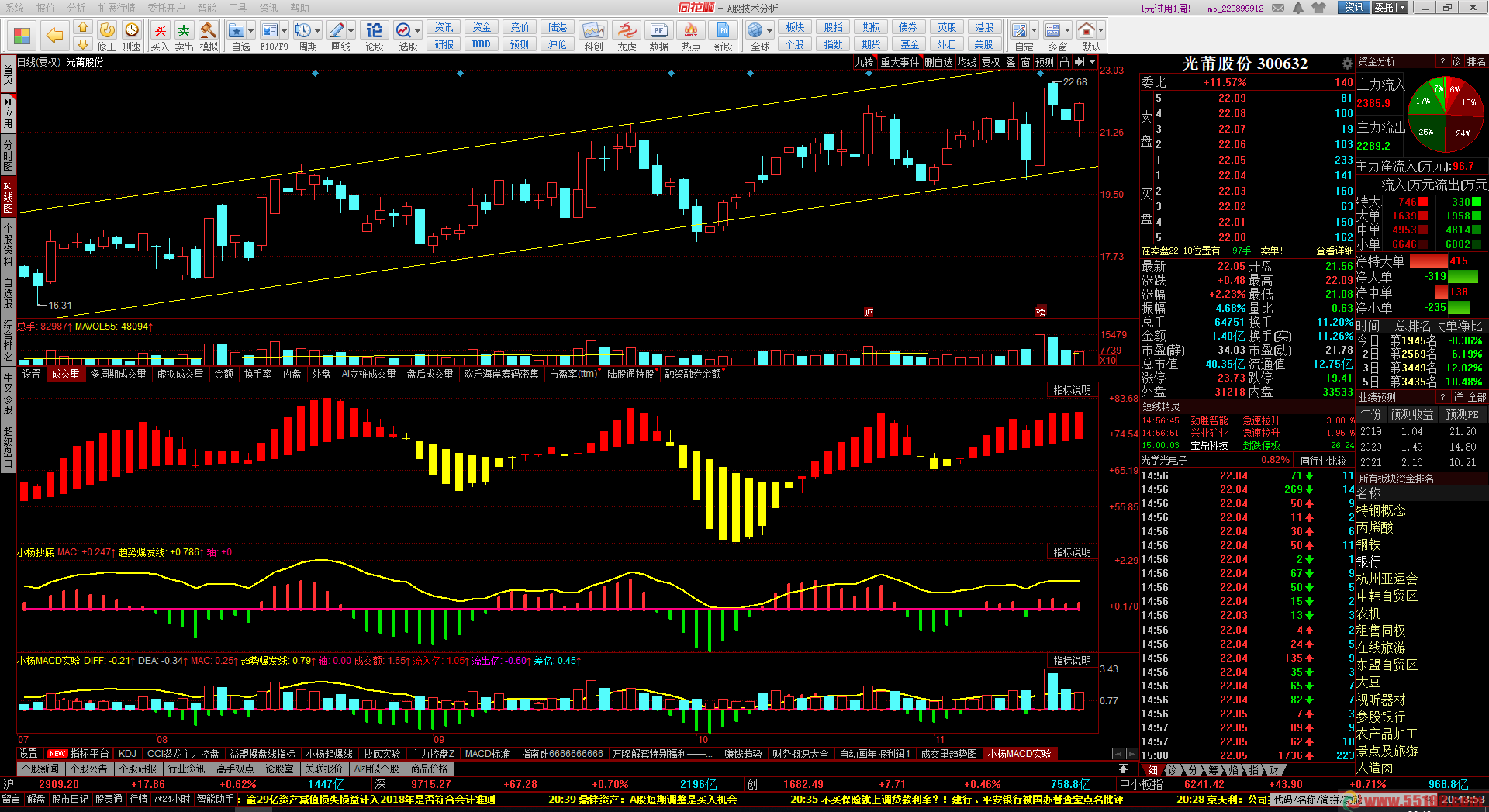The height and width of the screenshot is (812, 1489).
Task: Open 查看详细 order book details link
Action: [1334, 251]
